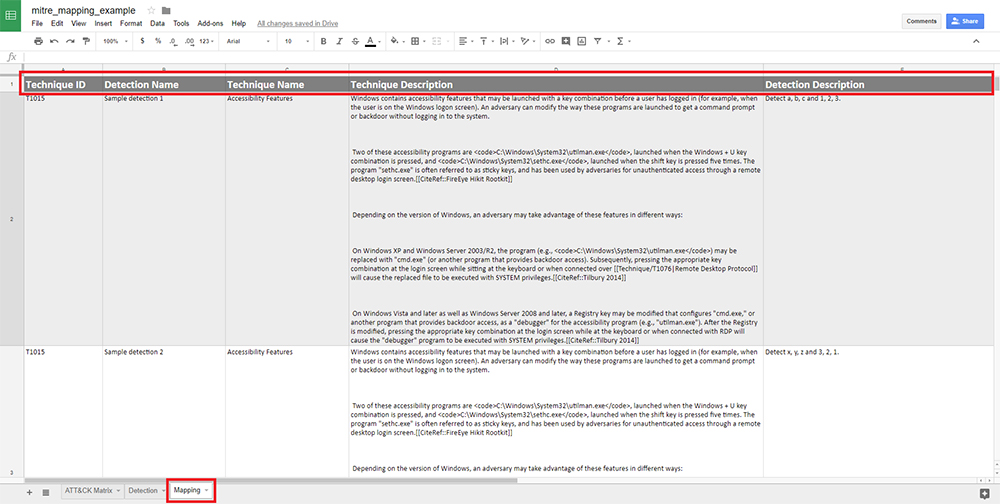Select the Technique ID header cell

(x=62, y=84)
